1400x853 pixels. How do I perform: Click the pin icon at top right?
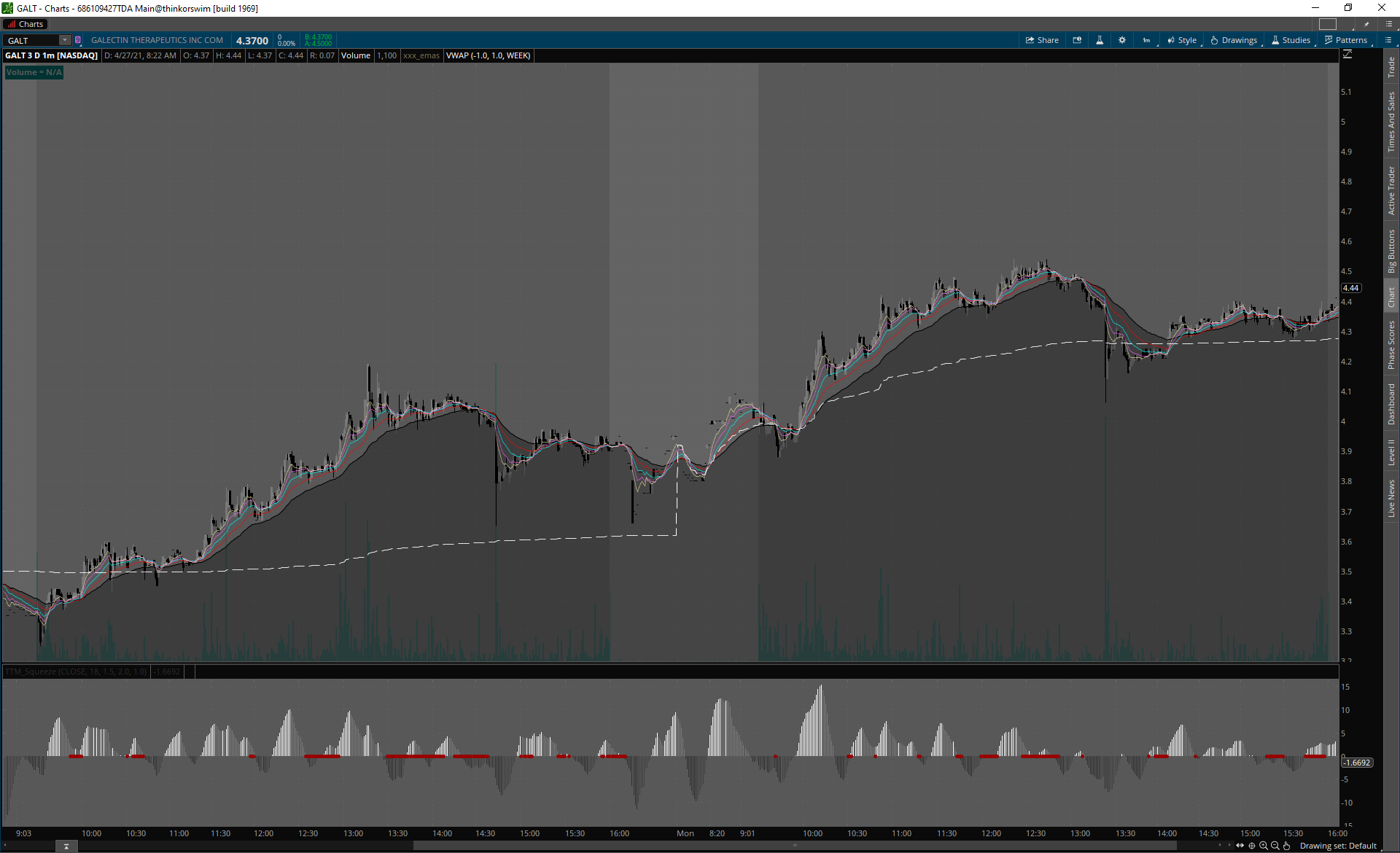[1366, 24]
